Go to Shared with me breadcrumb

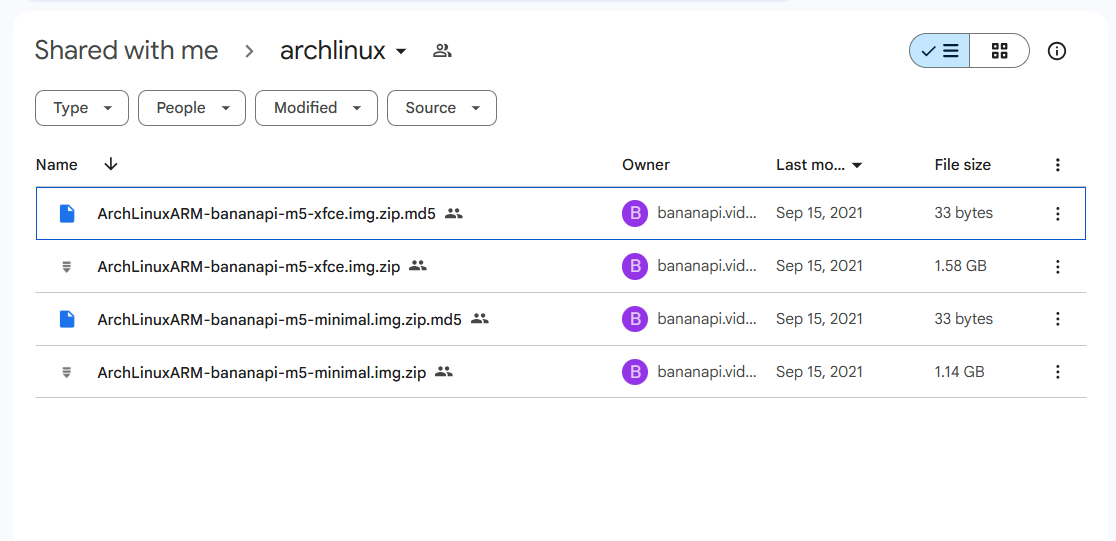coord(127,51)
